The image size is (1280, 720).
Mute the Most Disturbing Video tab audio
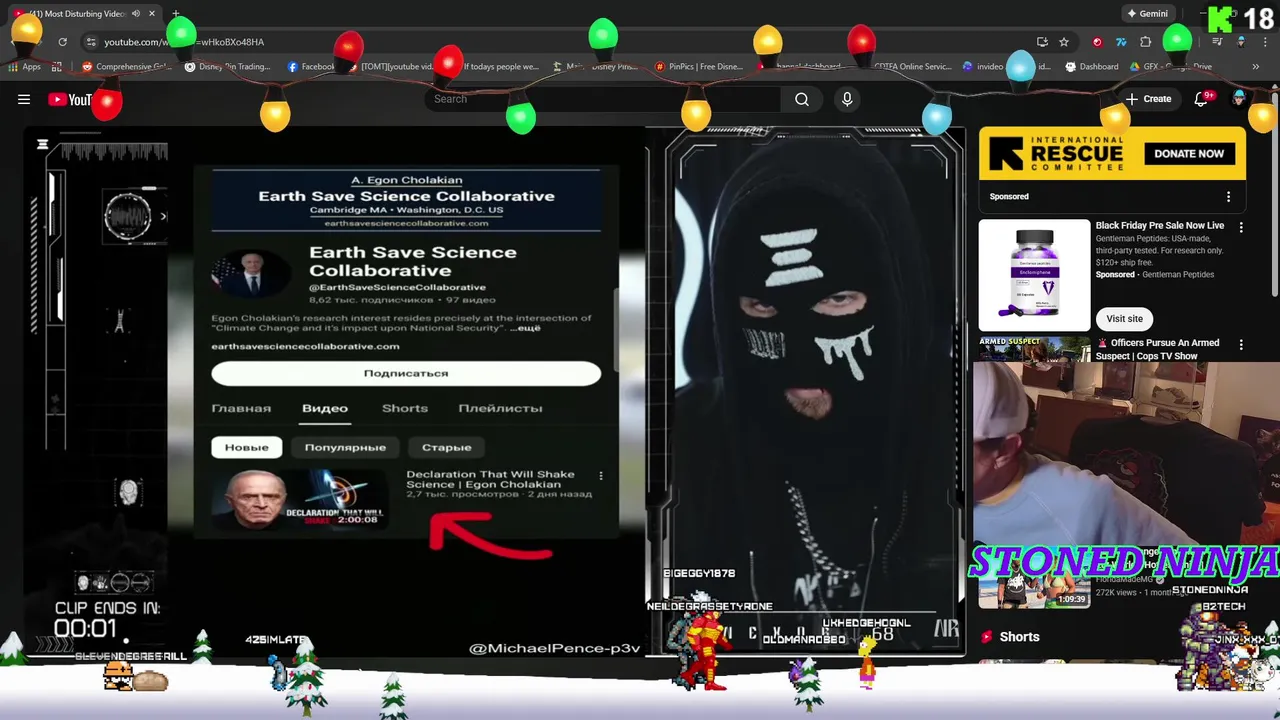tap(136, 14)
